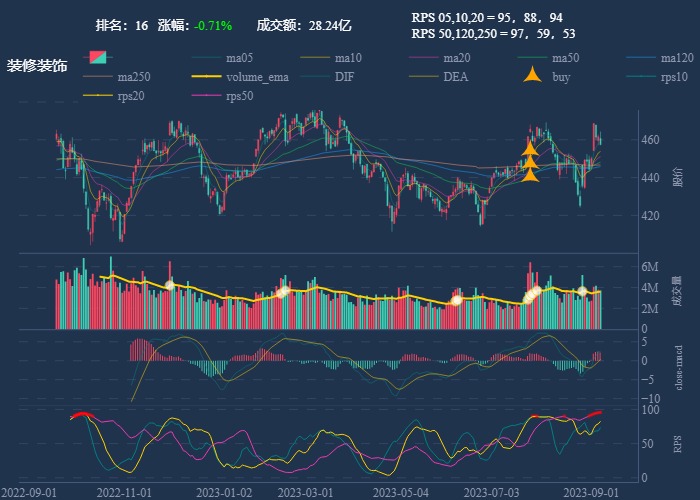Image resolution: width=700 pixels, height=500 pixels.
Task: Click the 2023-07-03 date label on the x-axis
Action: (493, 492)
